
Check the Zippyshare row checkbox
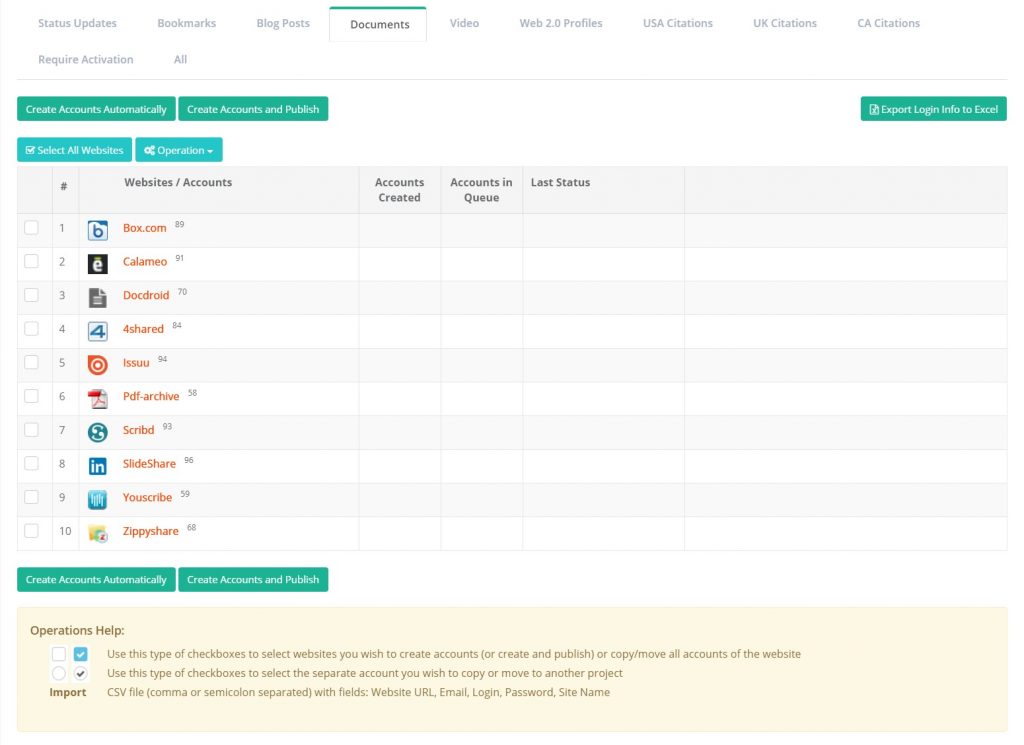coord(32,531)
